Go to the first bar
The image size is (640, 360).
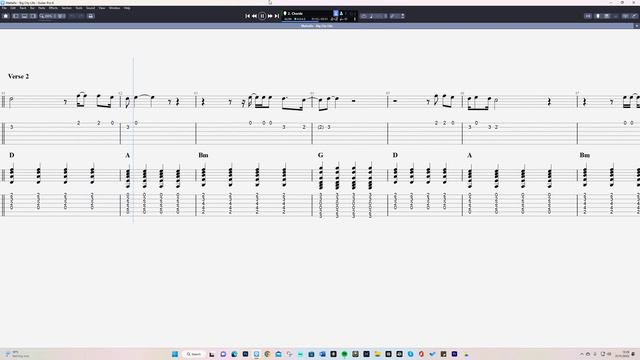click(247, 16)
